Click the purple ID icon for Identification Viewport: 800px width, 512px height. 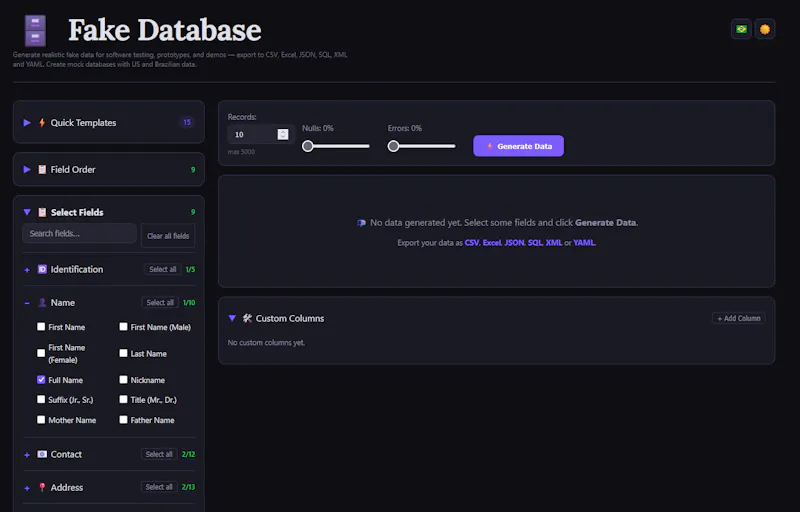click(x=42, y=269)
